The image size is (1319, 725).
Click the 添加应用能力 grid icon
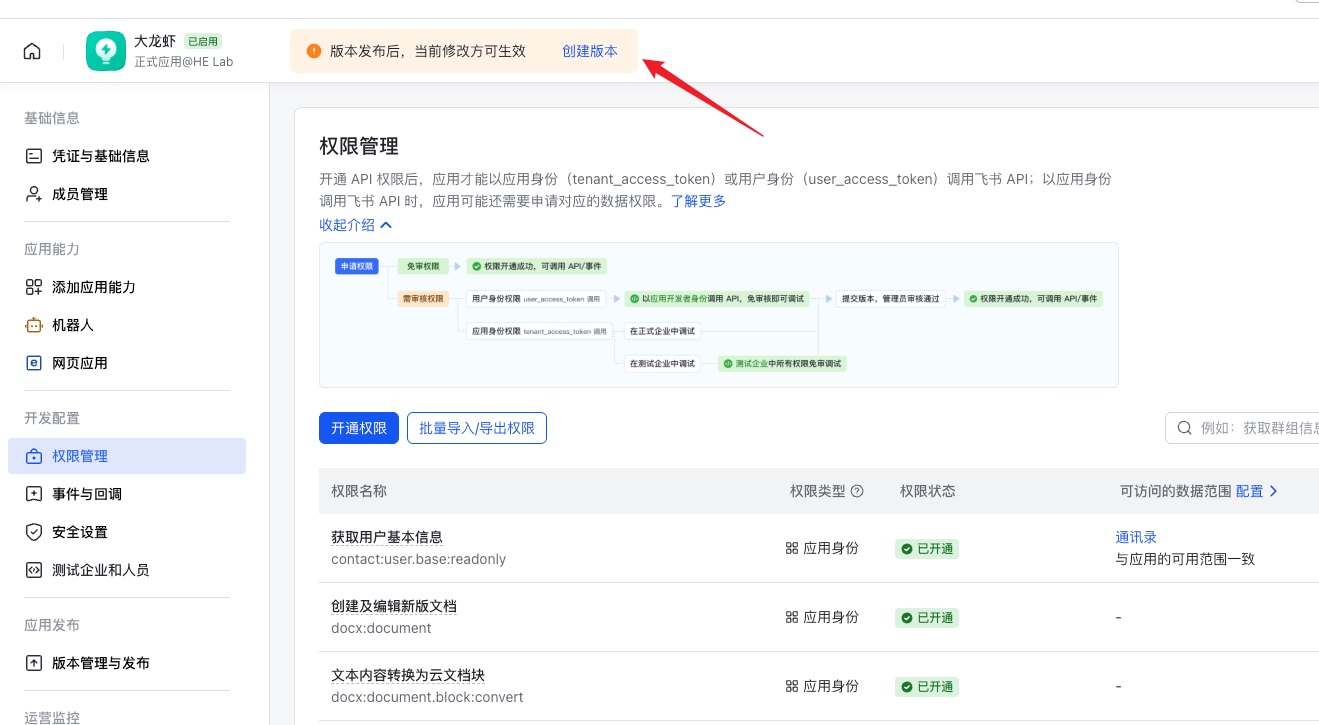[34, 287]
